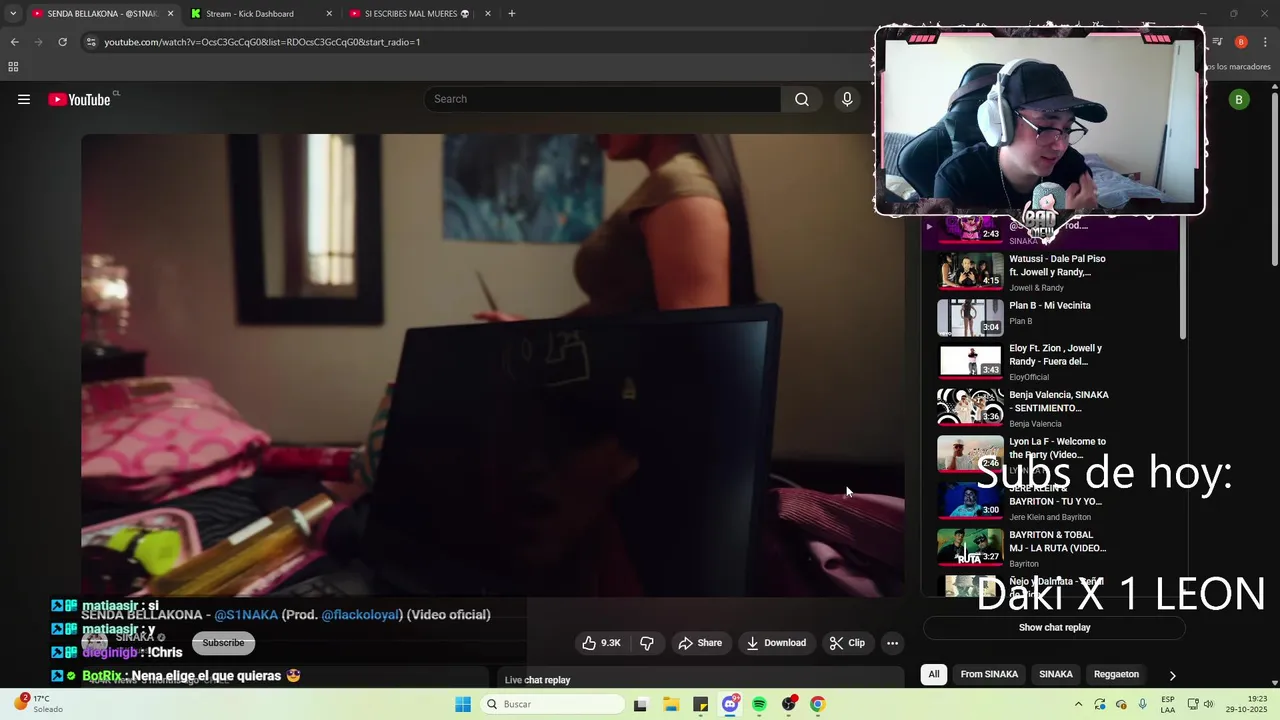Open Google Chrome from the taskbar
Screen dimensions: 1280x720
coord(818,704)
